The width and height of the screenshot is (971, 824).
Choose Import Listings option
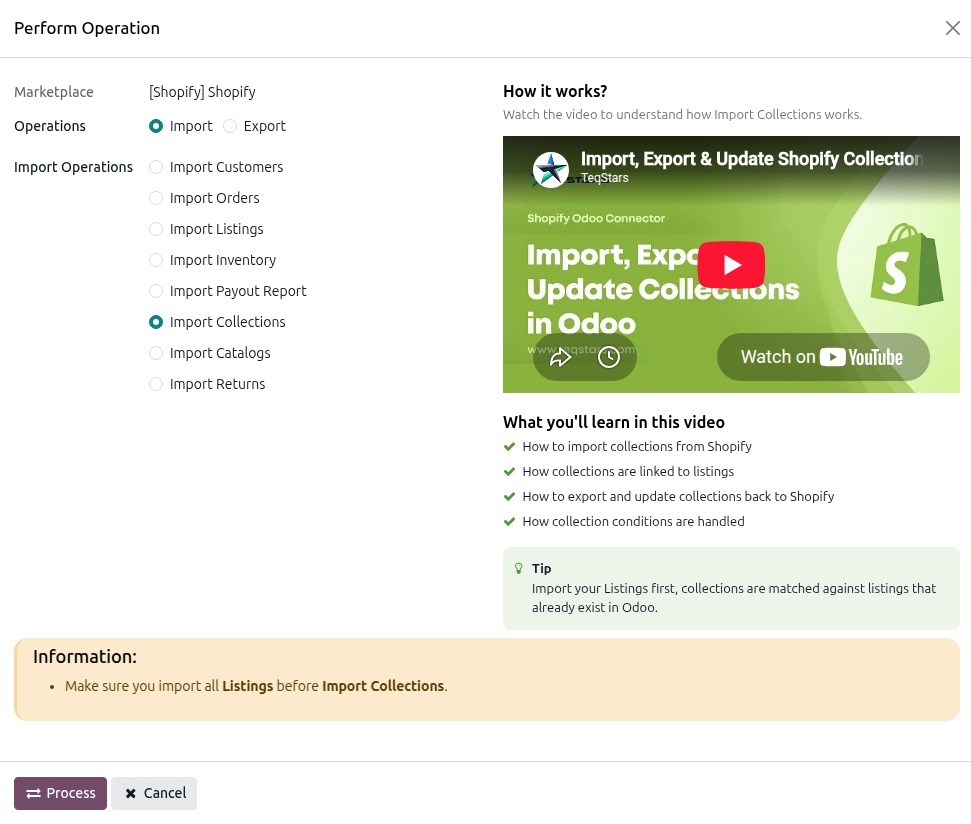pos(156,229)
